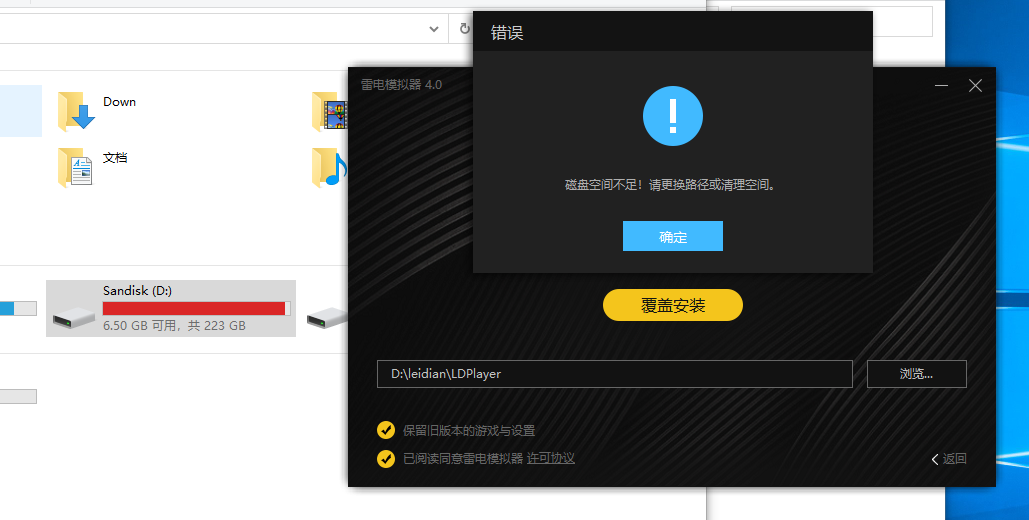Open the 许可协议 license link
The height and width of the screenshot is (520, 1029).
[551, 458]
